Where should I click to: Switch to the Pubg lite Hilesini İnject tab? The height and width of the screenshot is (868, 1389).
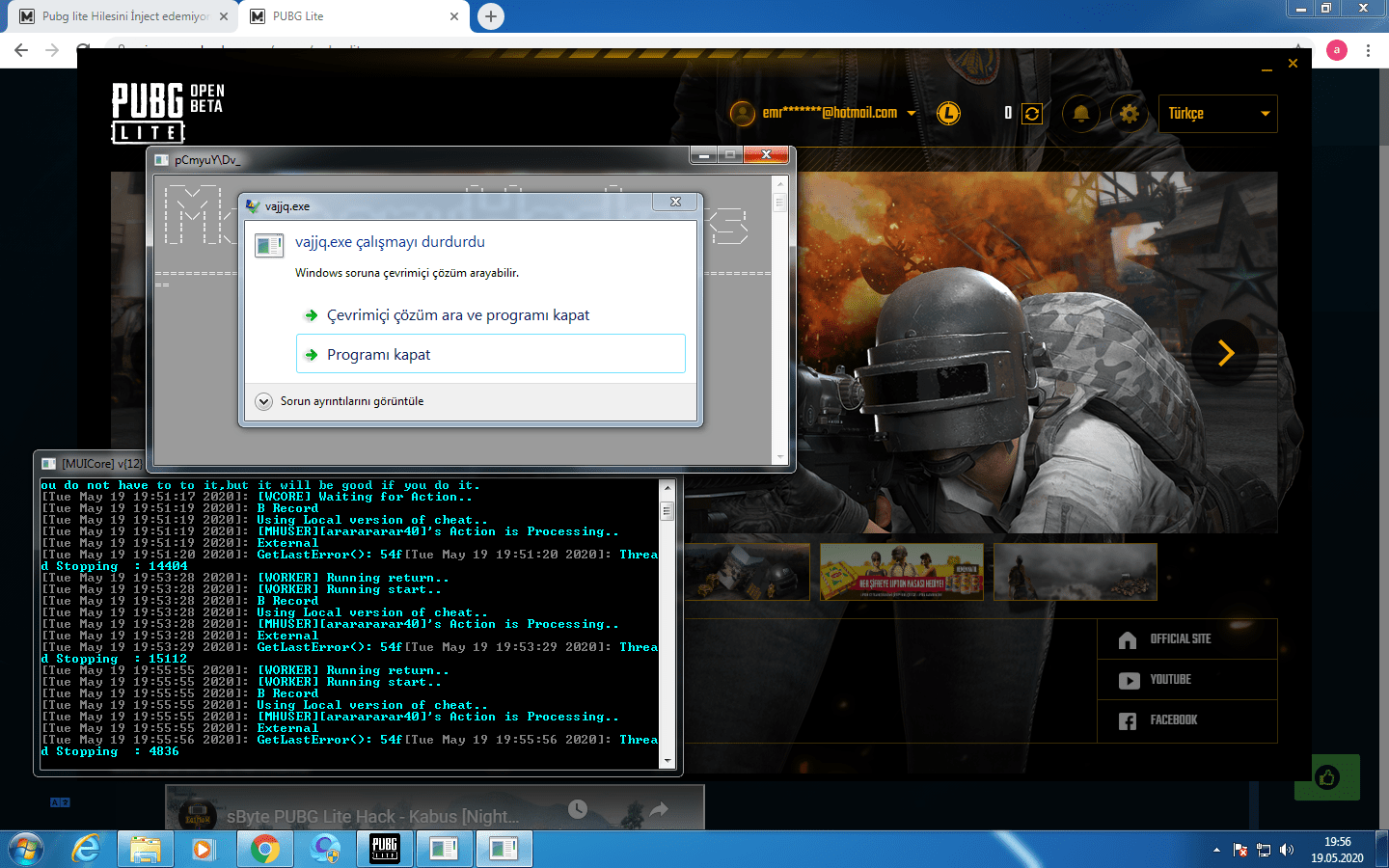123,16
